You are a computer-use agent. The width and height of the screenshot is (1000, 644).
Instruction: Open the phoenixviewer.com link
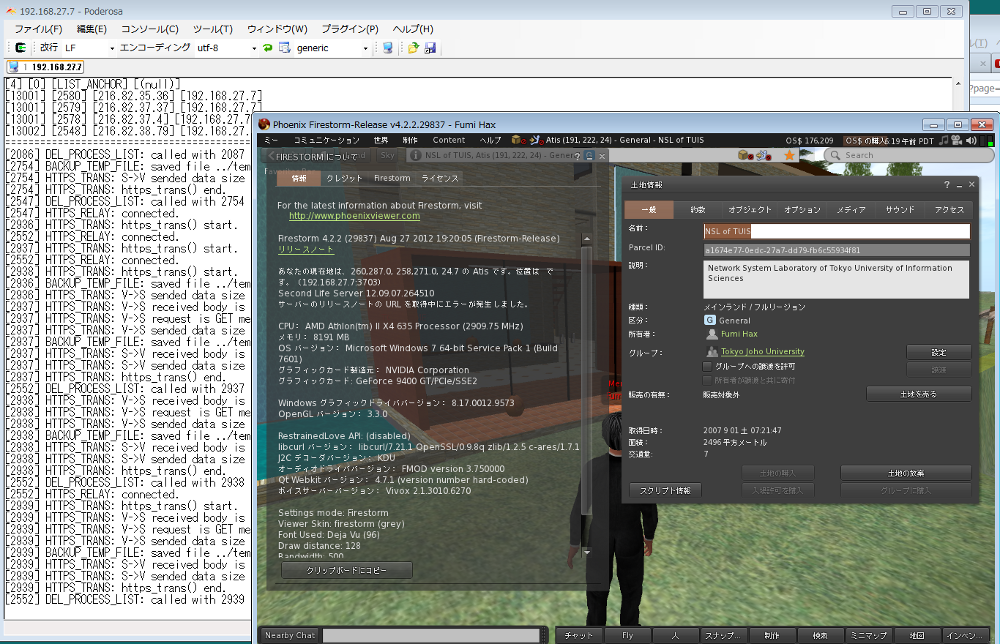tap(355, 216)
